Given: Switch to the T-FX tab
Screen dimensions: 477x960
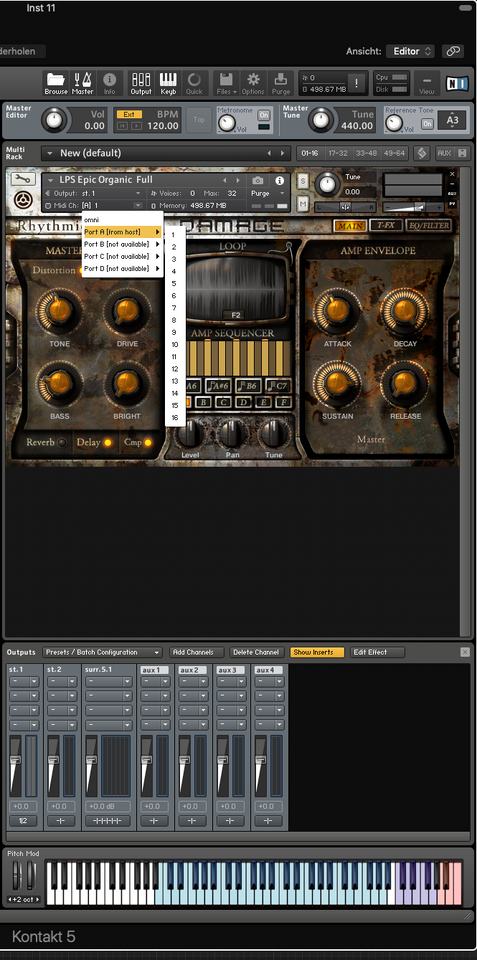Looking at the screenshot, I should 386,225.
